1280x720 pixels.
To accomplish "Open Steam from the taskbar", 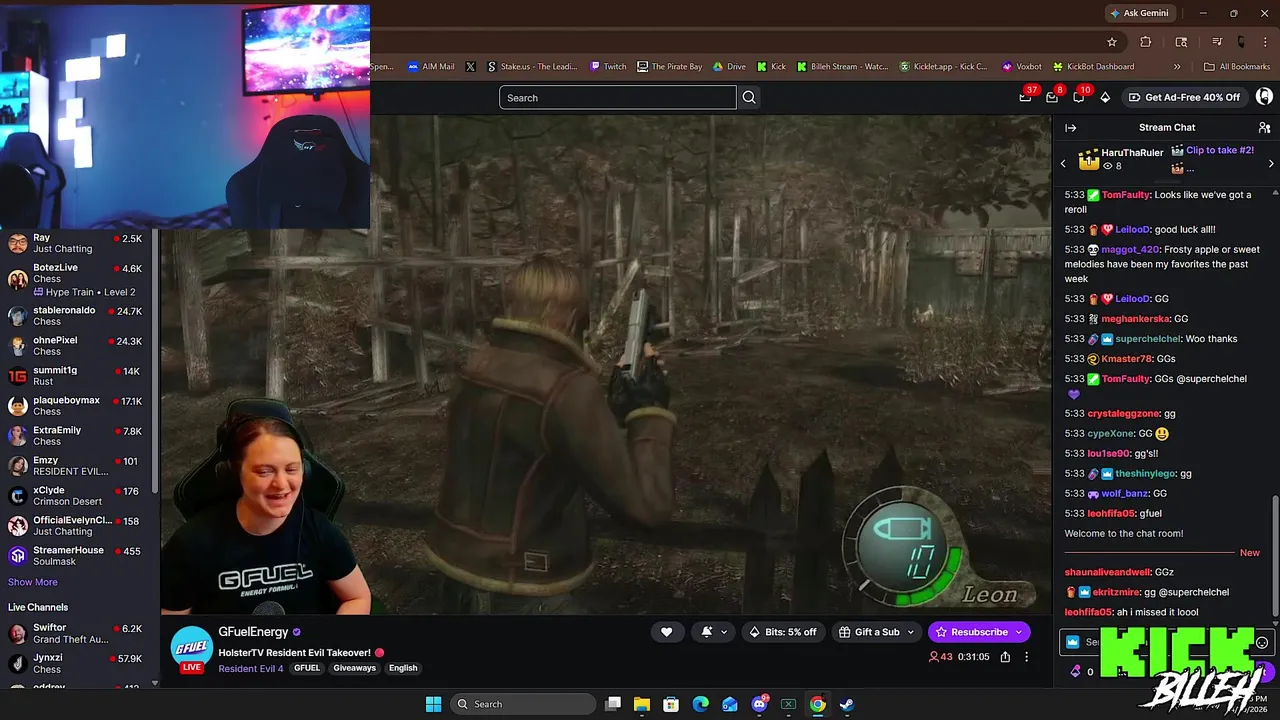I will point(847,704).
